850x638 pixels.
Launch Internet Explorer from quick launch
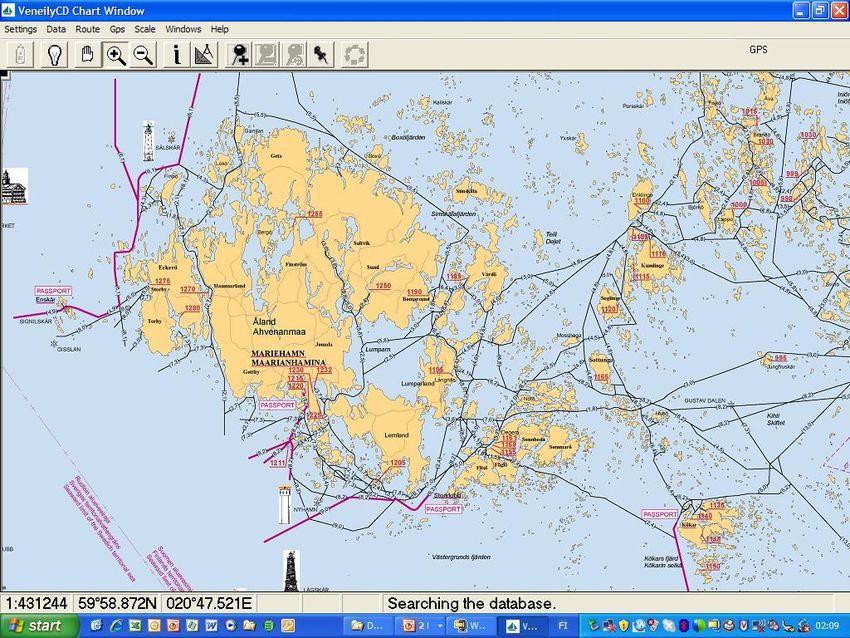point(116,626)
